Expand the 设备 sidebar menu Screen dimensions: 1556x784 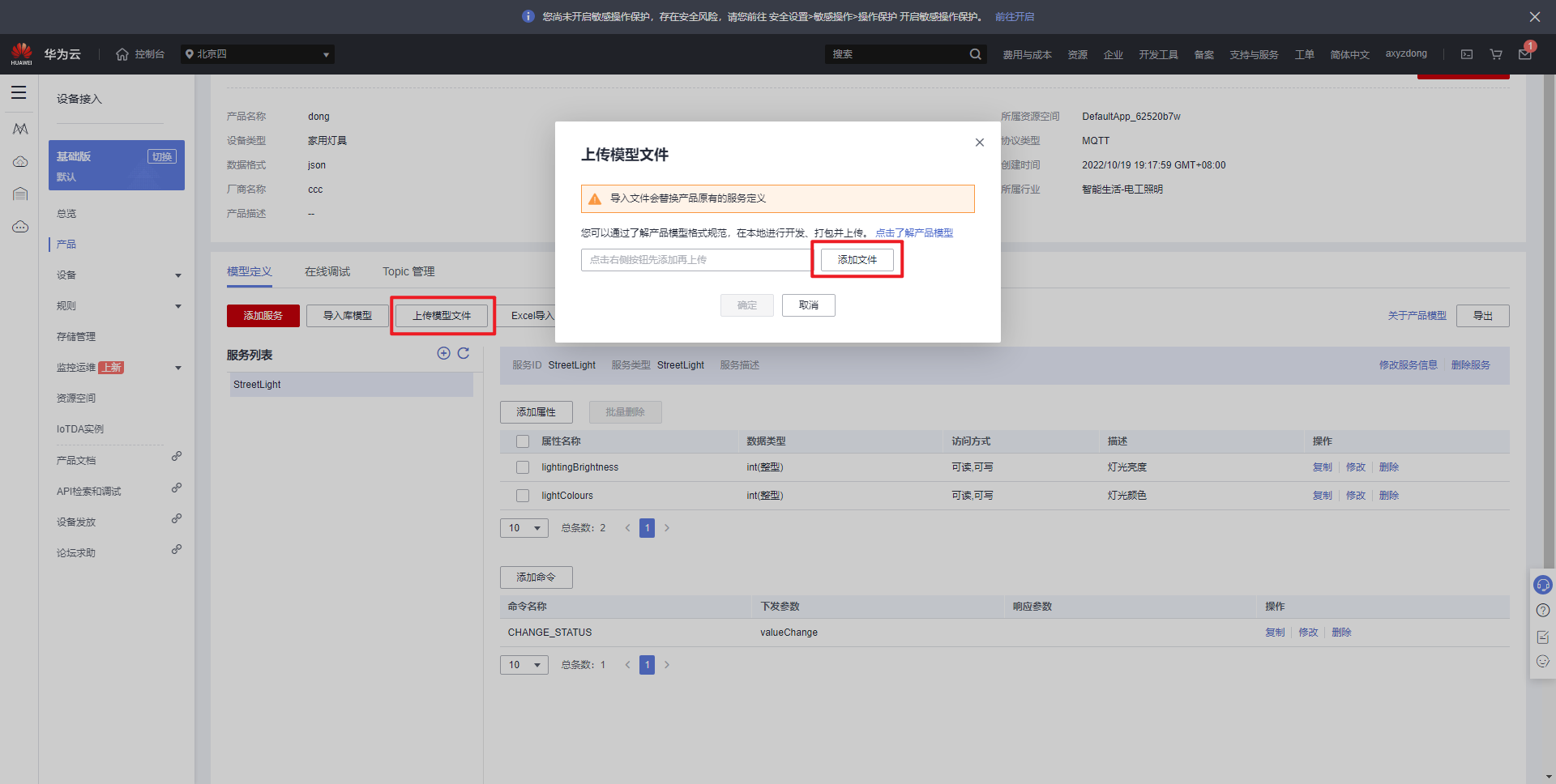coord(178,275)
